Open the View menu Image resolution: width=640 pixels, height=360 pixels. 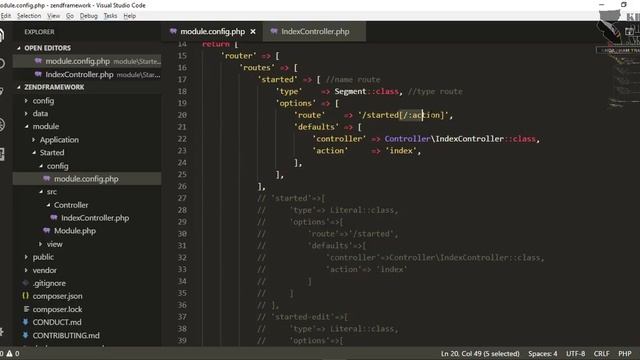(x=53, y=16)
